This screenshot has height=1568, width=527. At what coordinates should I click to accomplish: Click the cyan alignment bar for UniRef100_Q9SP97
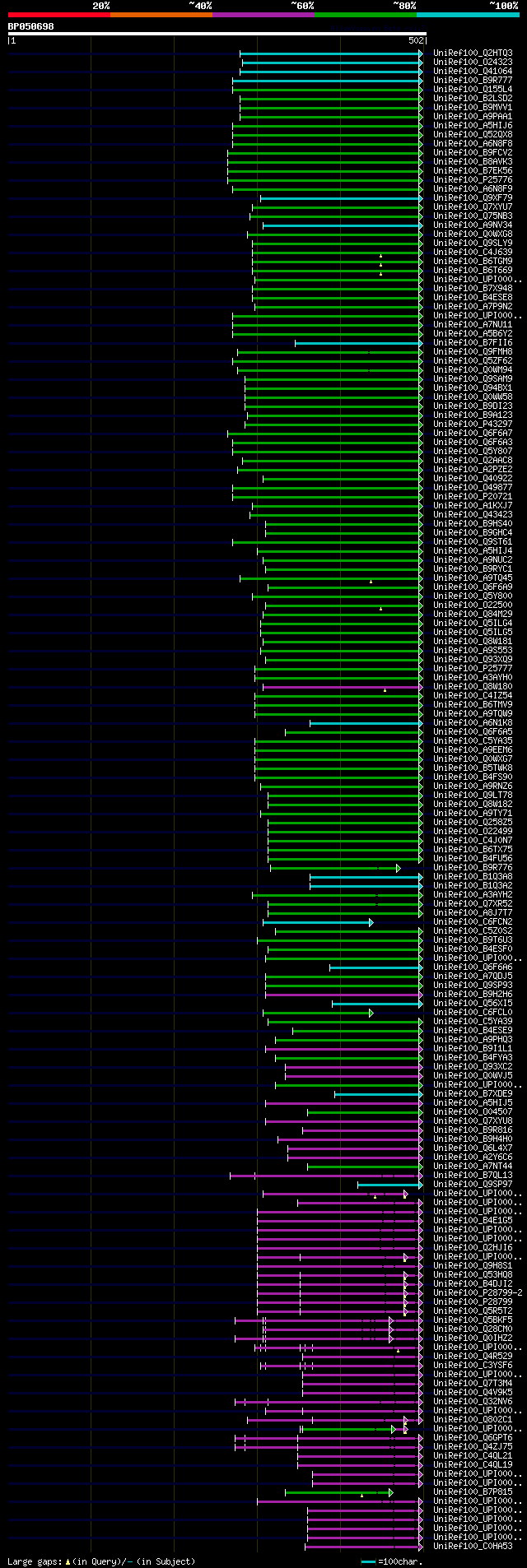click(389, 1185)
